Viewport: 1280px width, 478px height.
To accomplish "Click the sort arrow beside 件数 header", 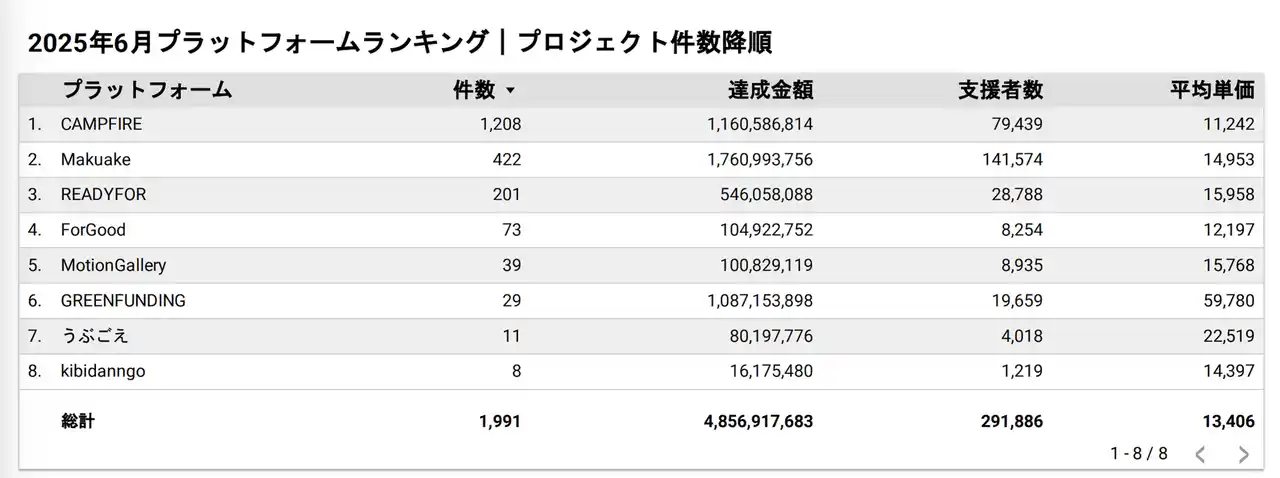I will (x=510, y=91).
